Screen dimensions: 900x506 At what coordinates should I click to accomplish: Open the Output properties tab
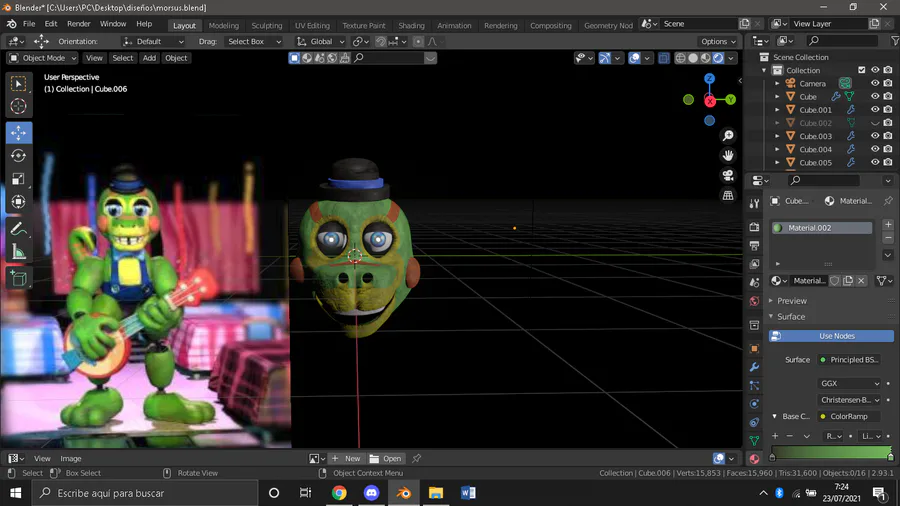click(x=754, y=246)
